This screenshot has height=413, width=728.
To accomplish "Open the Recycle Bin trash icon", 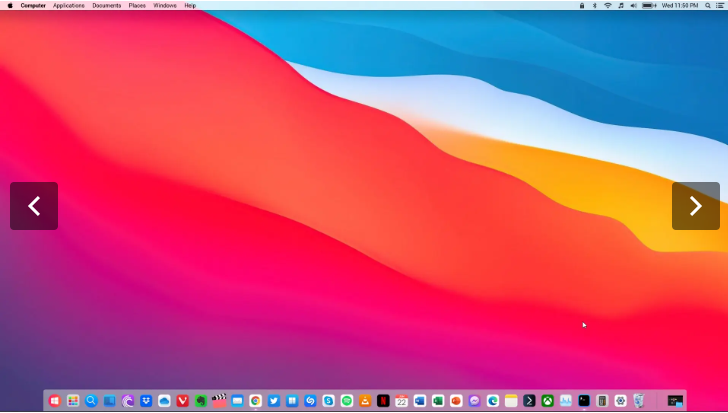I will 638,401.
